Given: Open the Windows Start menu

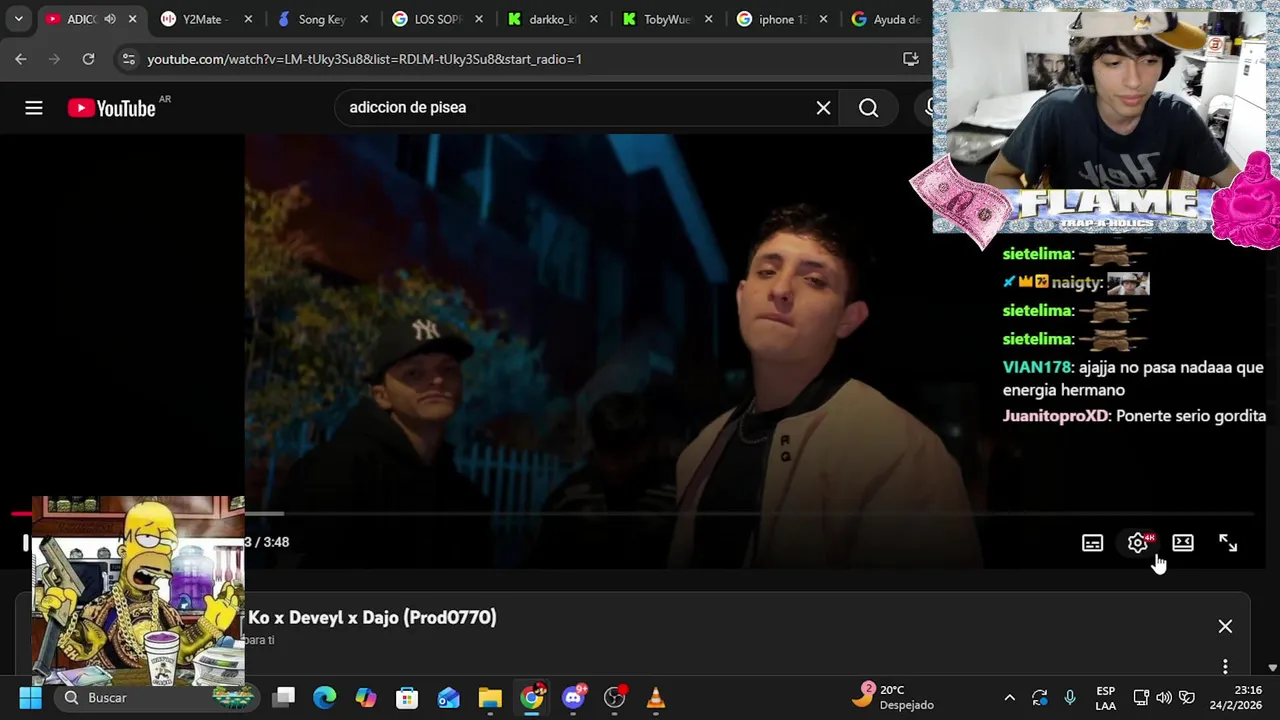Looking at the screenshot, I should pos(30,697).
